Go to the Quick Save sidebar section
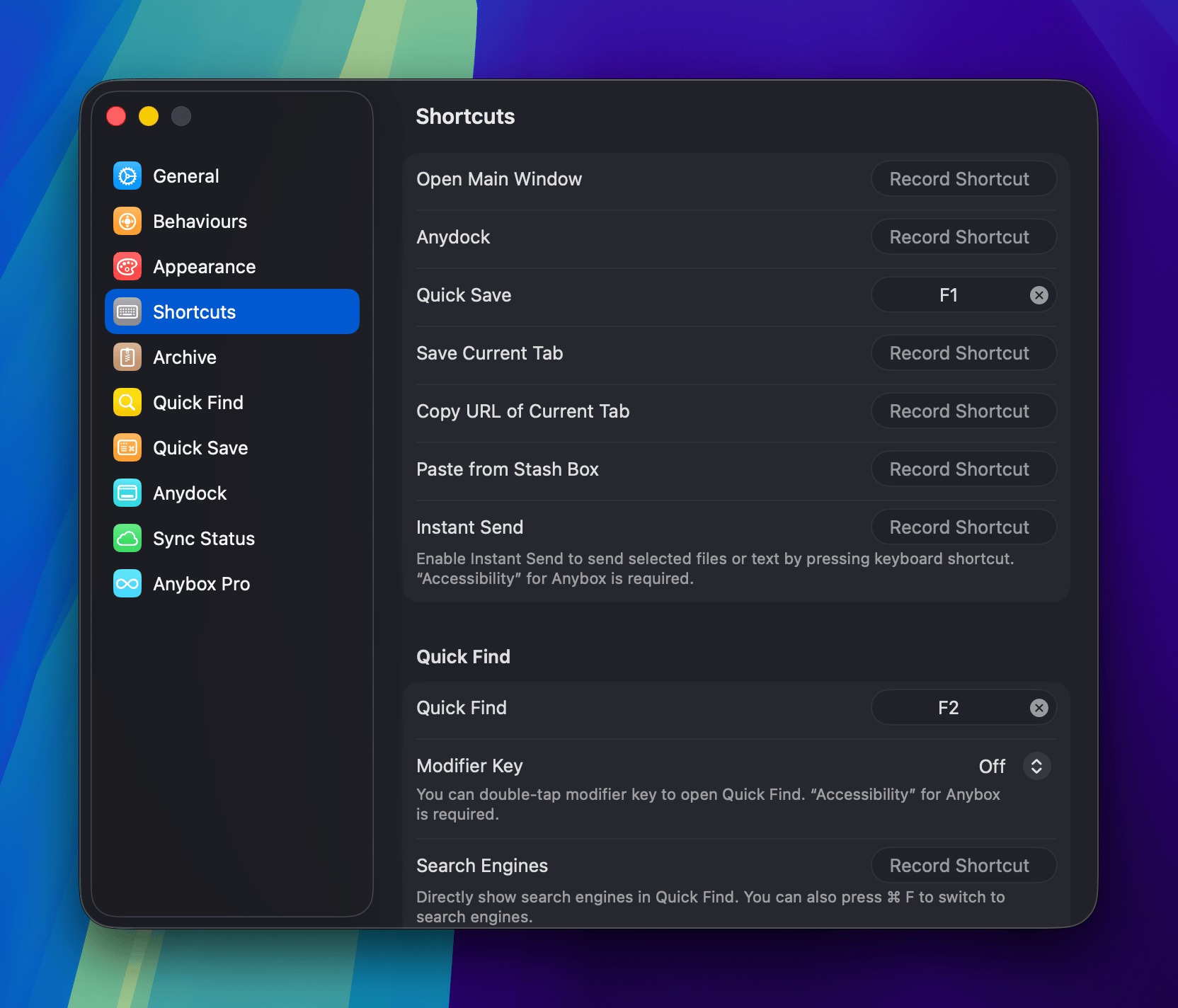The image size is (1178, 1008). 200,448
